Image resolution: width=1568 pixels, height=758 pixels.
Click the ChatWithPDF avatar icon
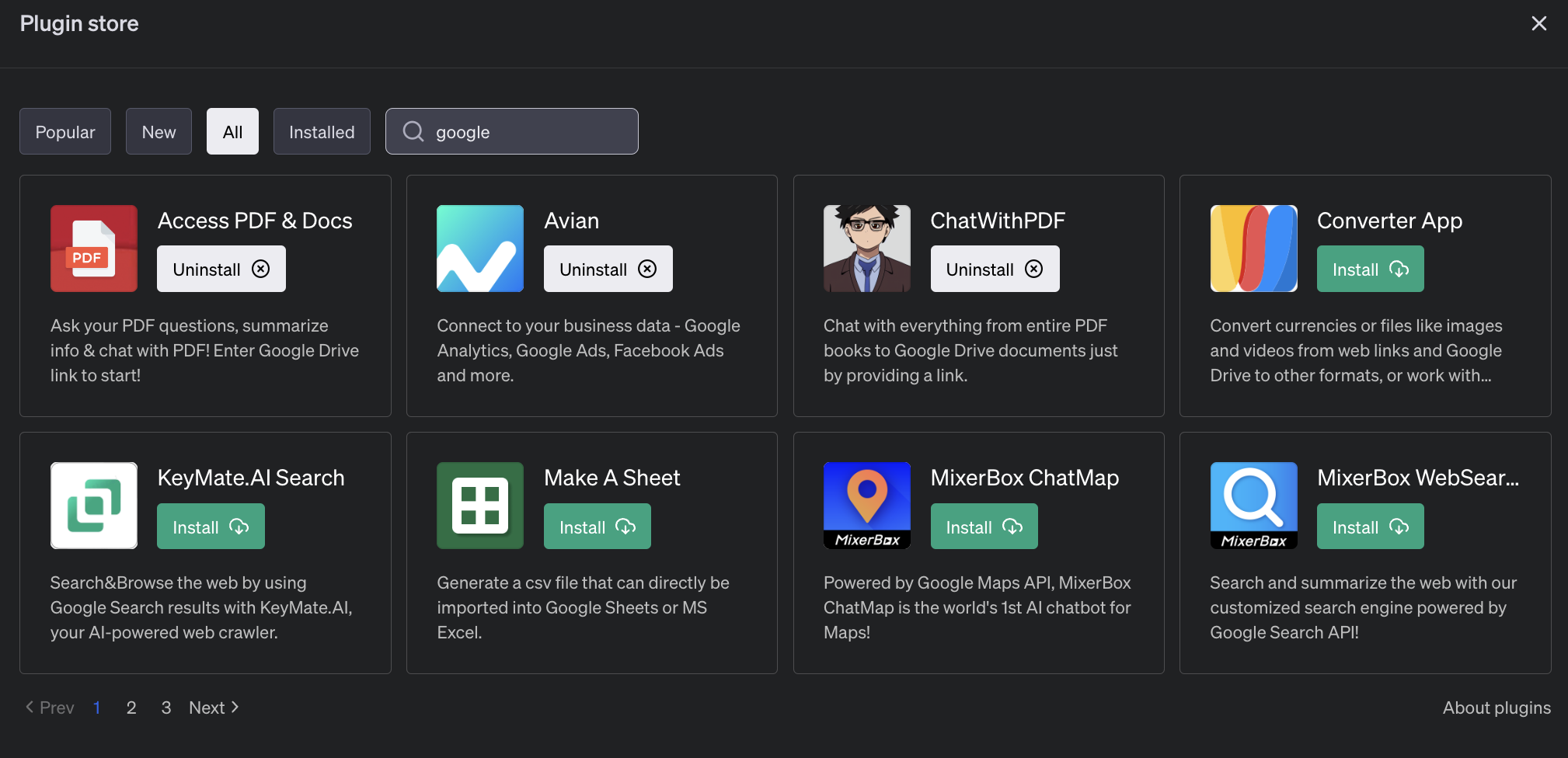tap(866, 249)
